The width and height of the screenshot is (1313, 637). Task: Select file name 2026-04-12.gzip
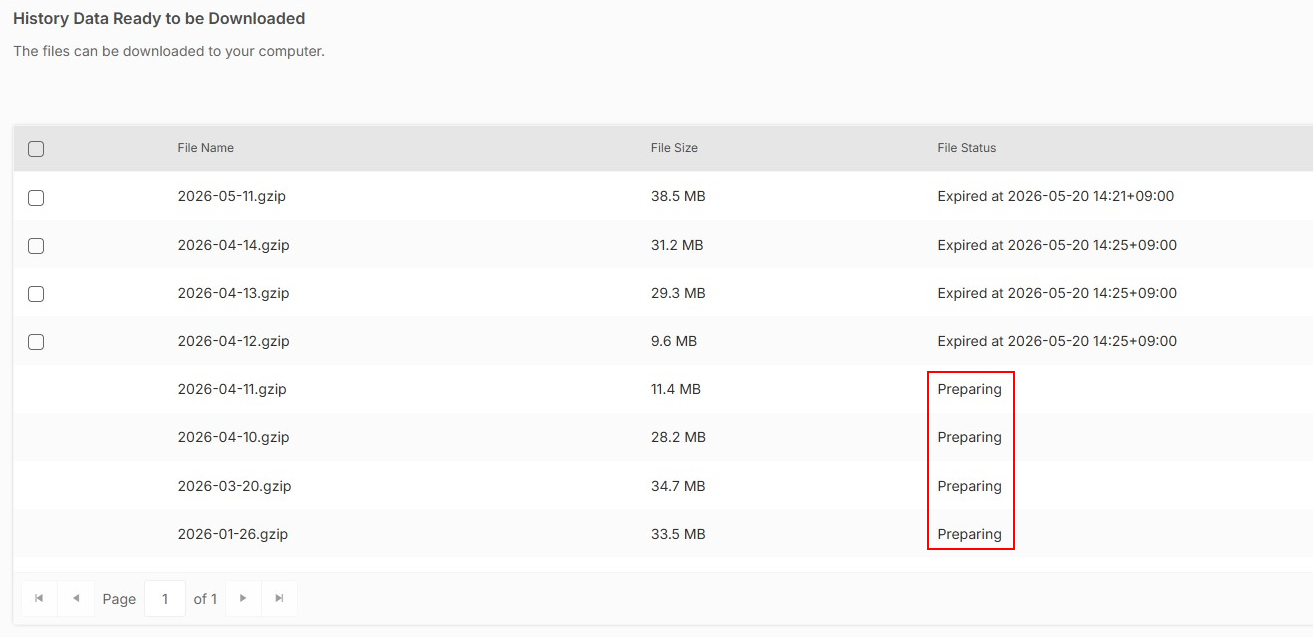[234, 341]
